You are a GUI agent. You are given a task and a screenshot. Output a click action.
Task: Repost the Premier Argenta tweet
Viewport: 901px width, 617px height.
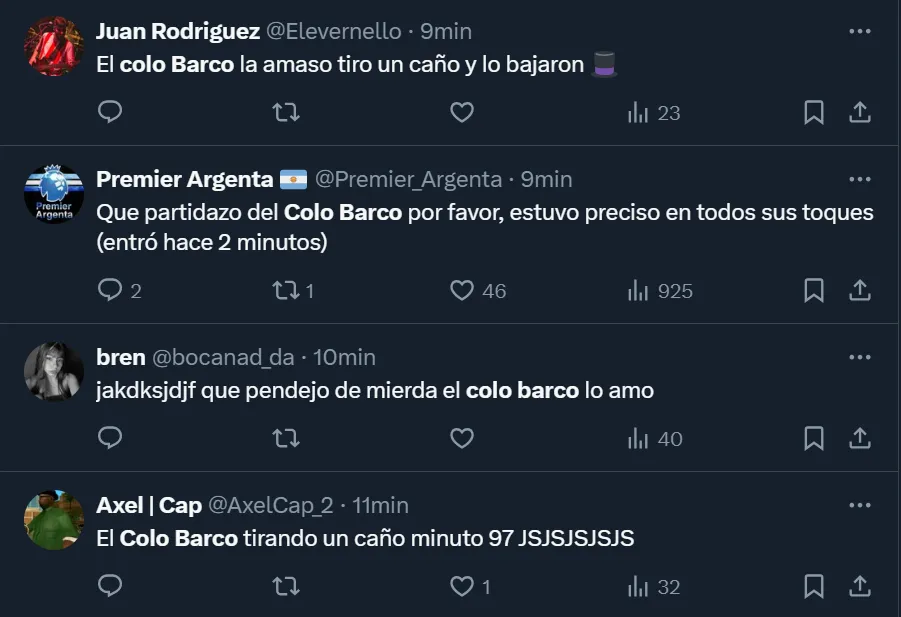coord(286,290)
